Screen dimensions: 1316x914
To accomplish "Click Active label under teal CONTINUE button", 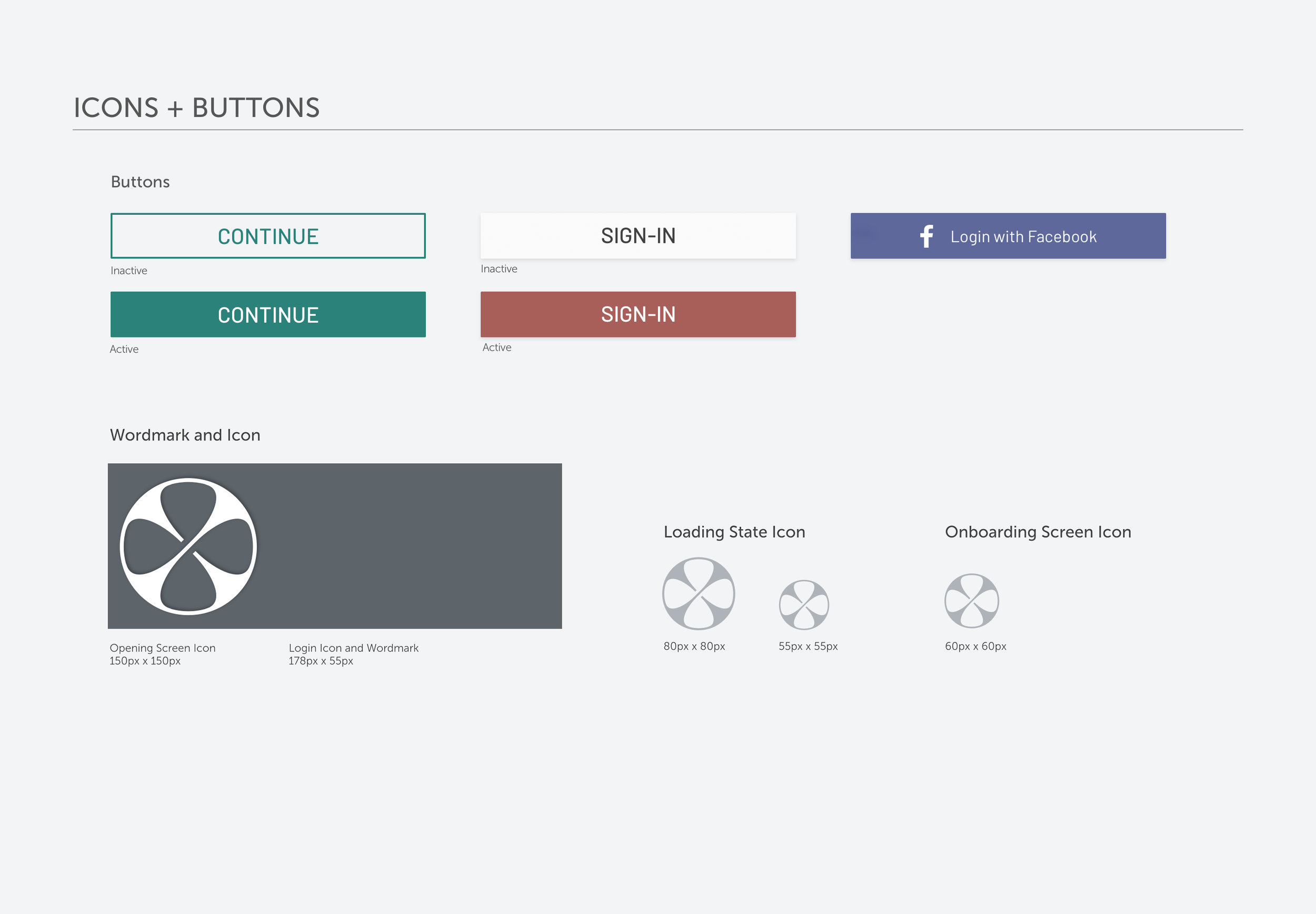I will click(x=124, y=349).
